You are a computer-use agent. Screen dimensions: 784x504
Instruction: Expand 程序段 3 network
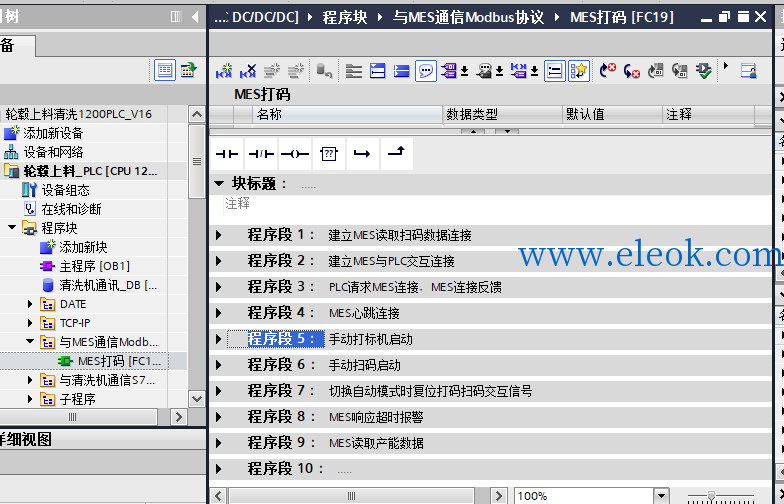pos(218,287)
